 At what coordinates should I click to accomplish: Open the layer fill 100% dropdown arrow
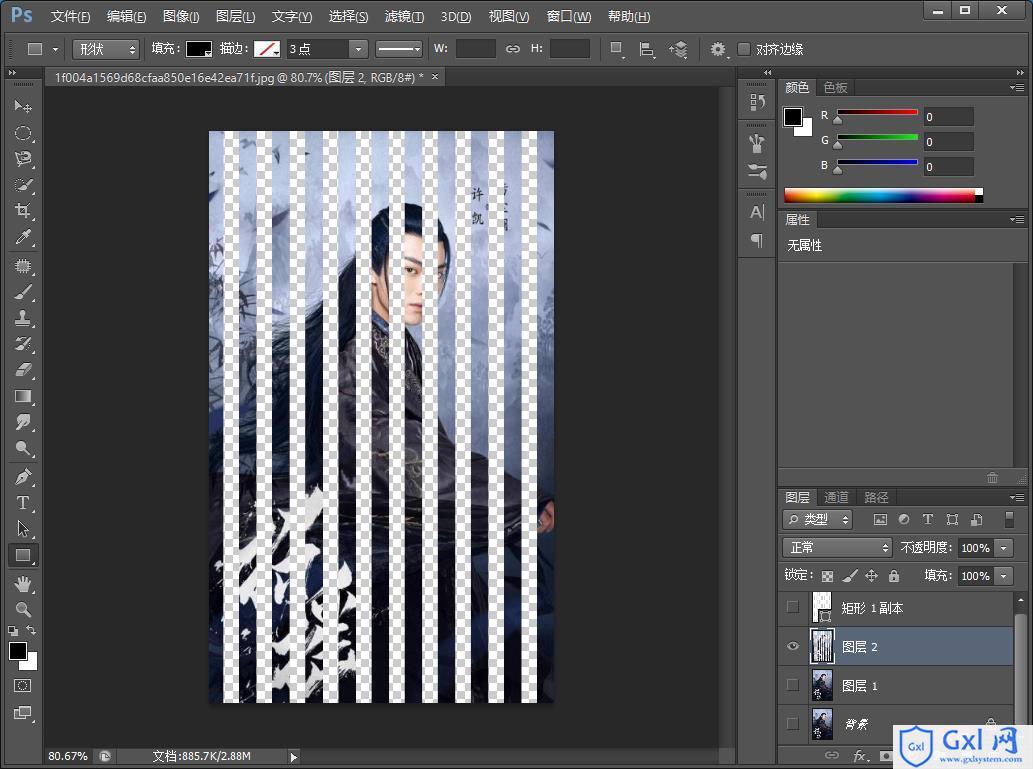point(1003,576)
